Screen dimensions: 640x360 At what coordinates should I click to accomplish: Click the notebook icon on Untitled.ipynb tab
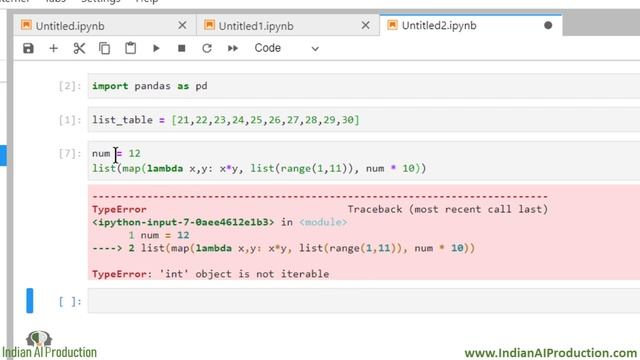pyautogui.click(x=26, y=25)
